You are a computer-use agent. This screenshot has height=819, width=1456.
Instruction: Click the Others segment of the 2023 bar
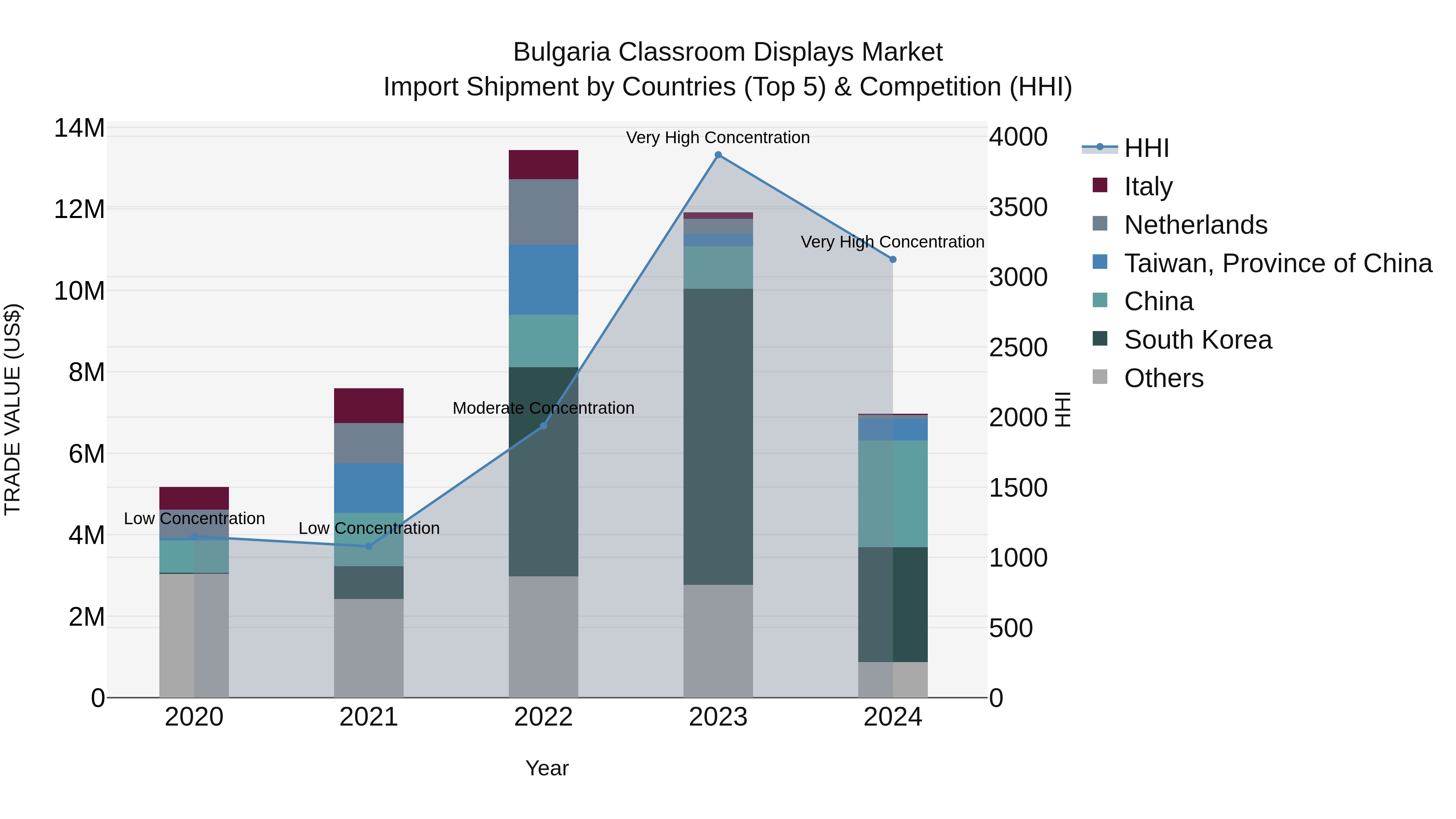[x=718, y=641]
